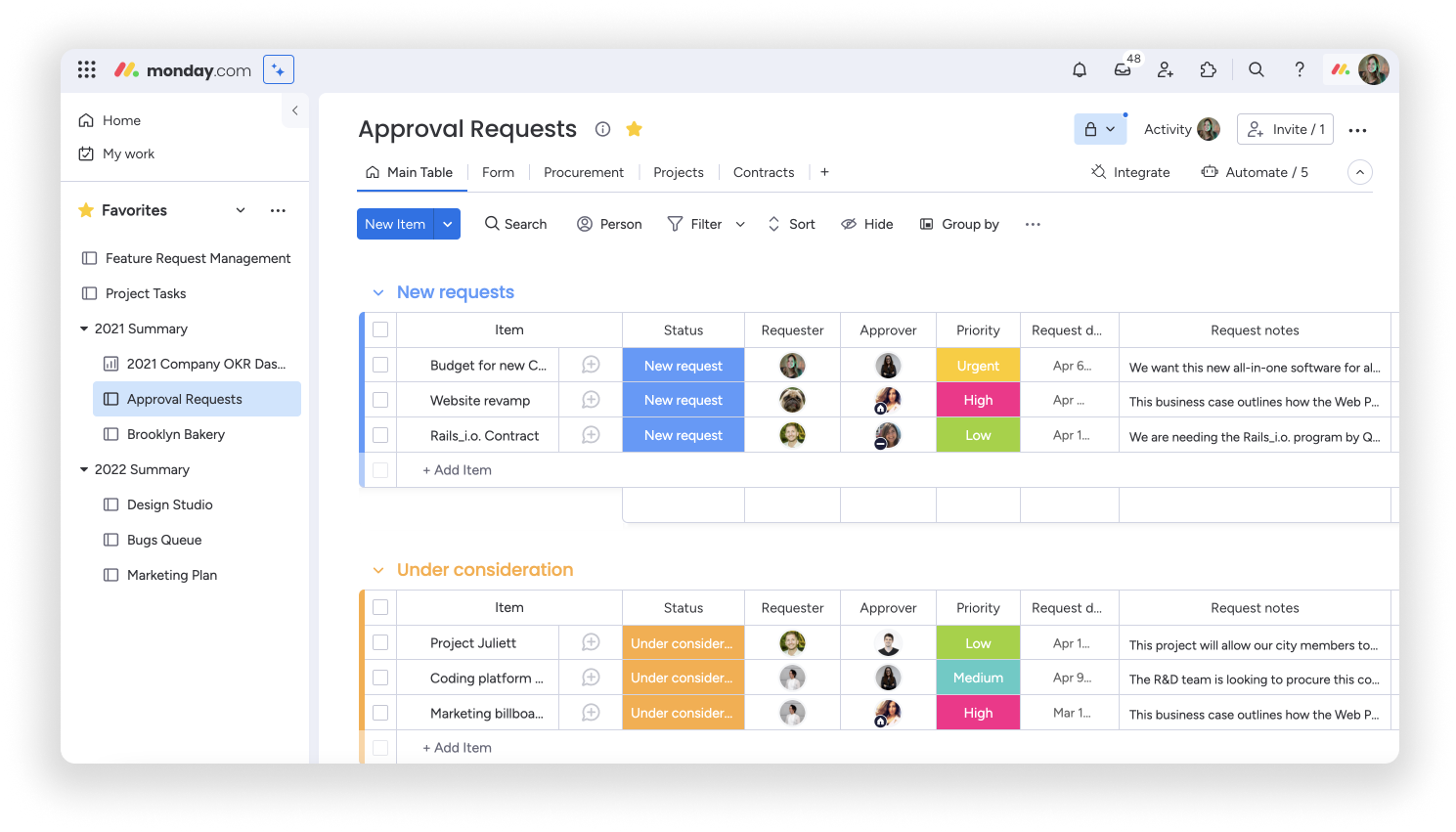Open the inbox with 48 updates

tap(1123, 69)
